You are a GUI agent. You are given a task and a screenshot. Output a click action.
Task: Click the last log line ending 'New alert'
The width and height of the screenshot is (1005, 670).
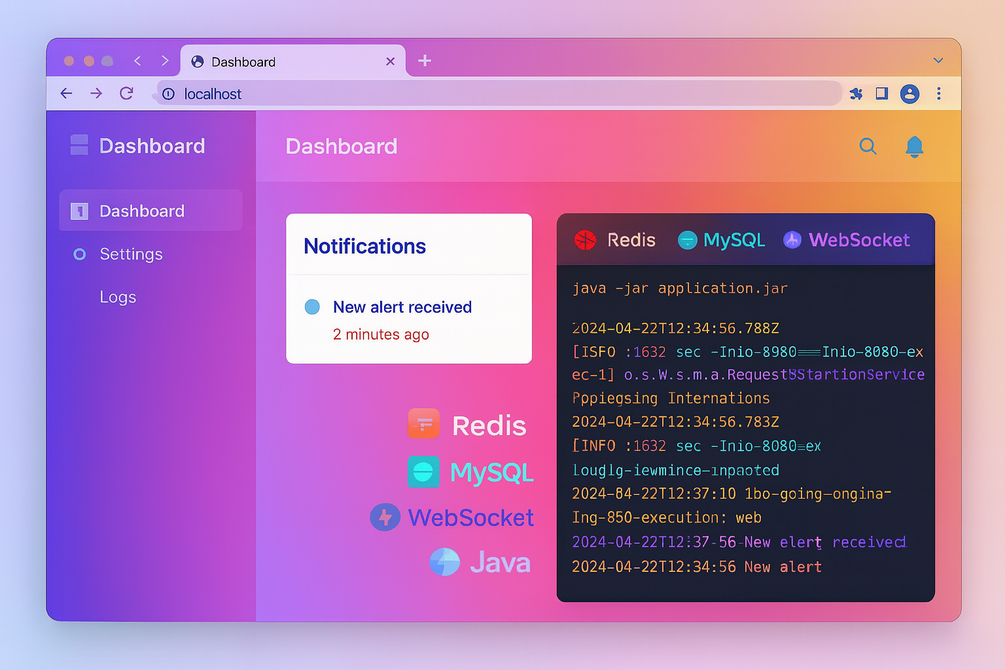click(697, 567)
